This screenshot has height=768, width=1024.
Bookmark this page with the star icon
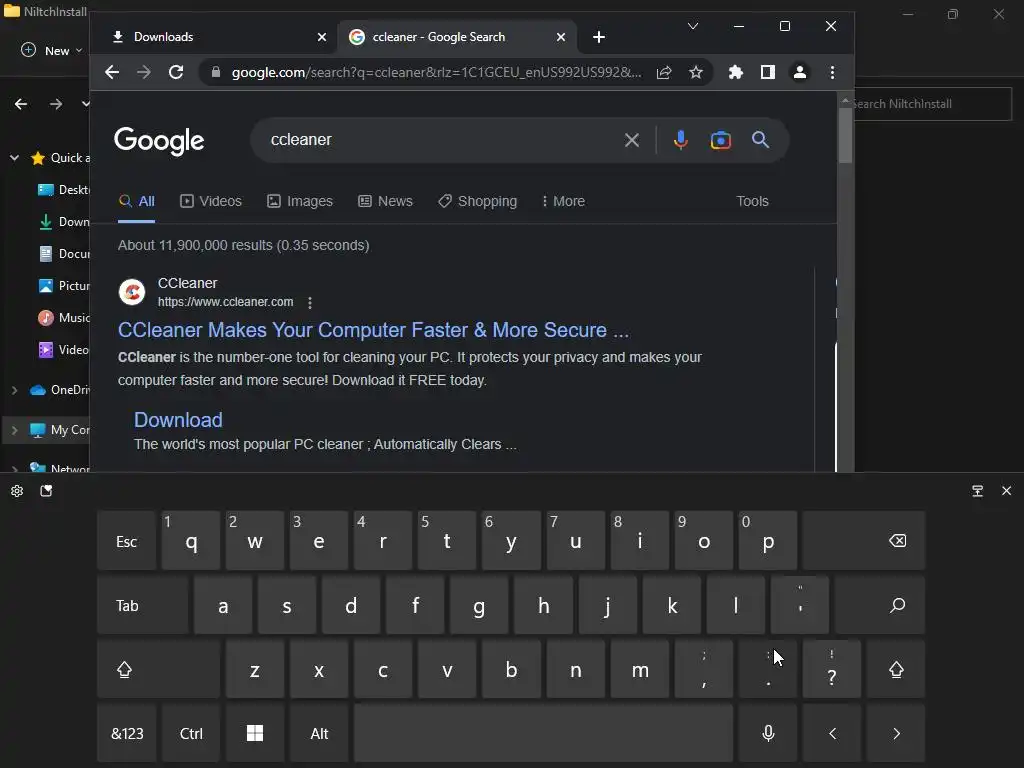coord(696,72)
